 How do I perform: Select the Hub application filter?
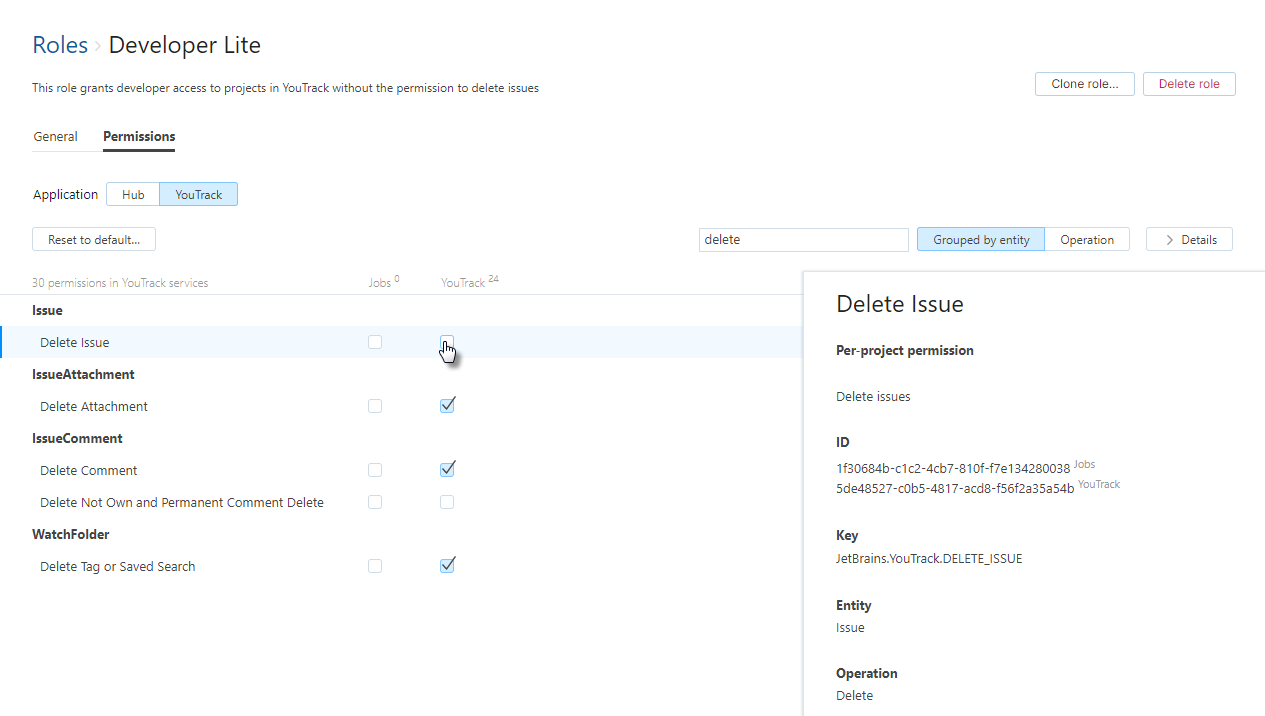coord(133,194)
